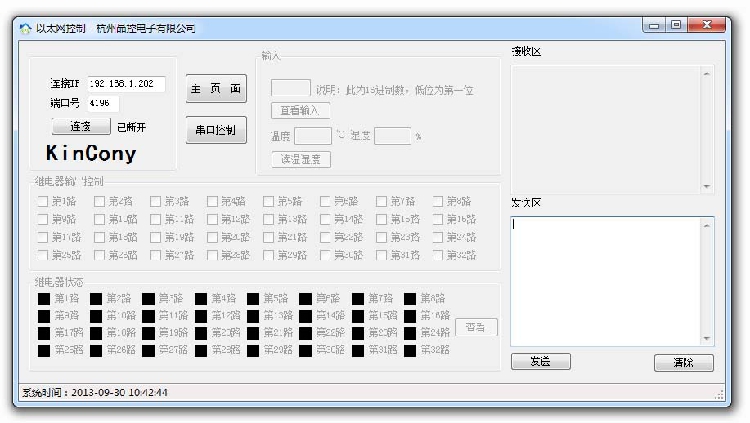This screenshot has width=750, height=423.
Task: Tick the 第21路 relay control checkbox
Action: tap(268, 237)
